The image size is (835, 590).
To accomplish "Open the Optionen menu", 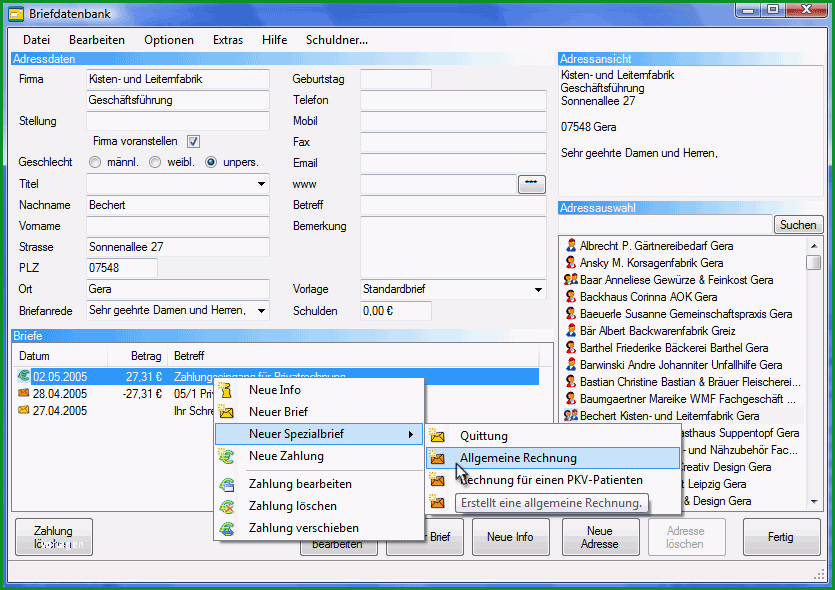I will click(169, 40).
